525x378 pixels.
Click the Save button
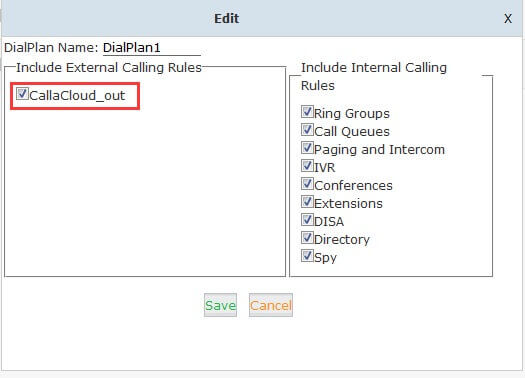click(220, 305)
